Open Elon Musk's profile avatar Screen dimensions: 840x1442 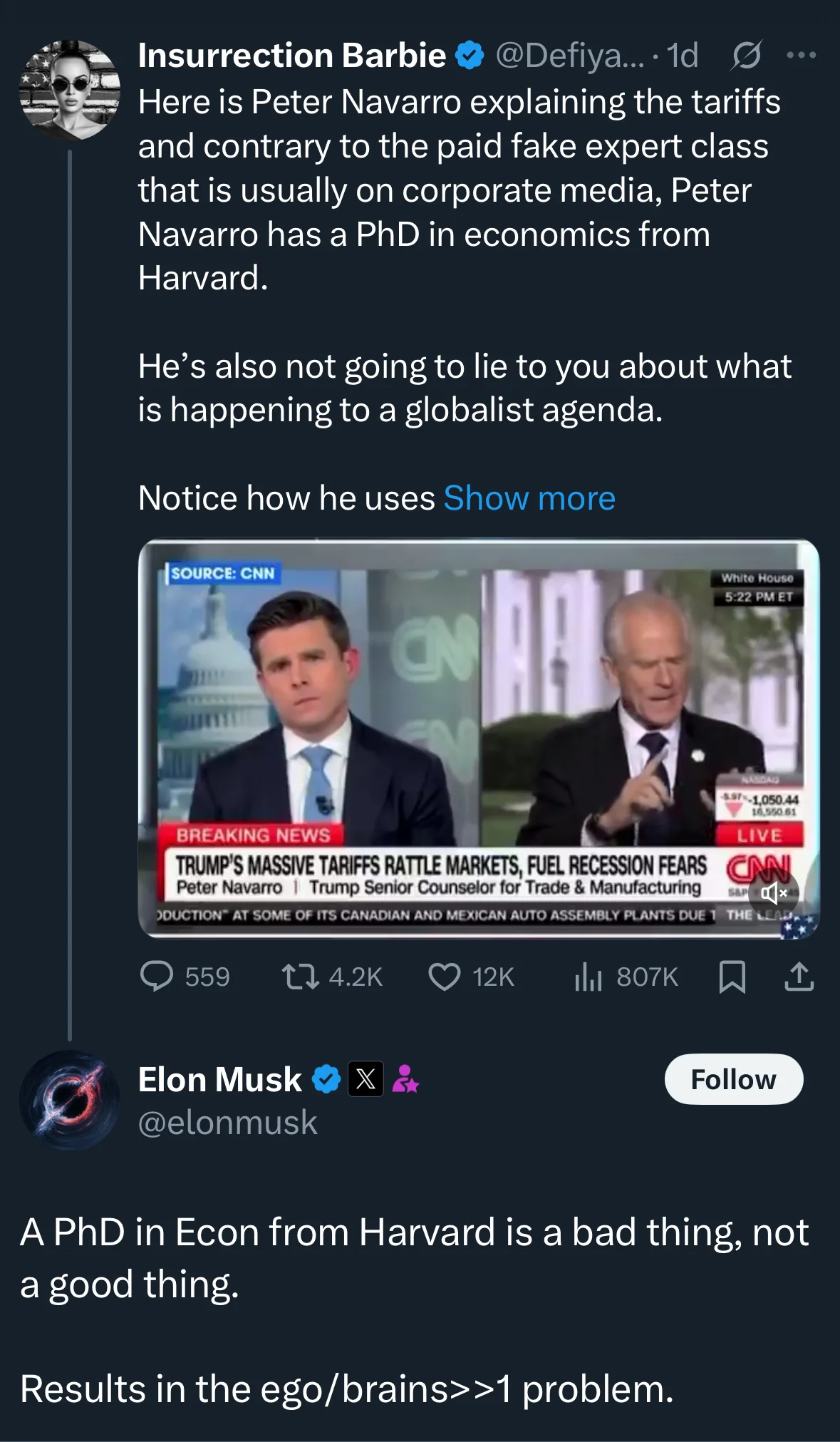click(69, 1100)
